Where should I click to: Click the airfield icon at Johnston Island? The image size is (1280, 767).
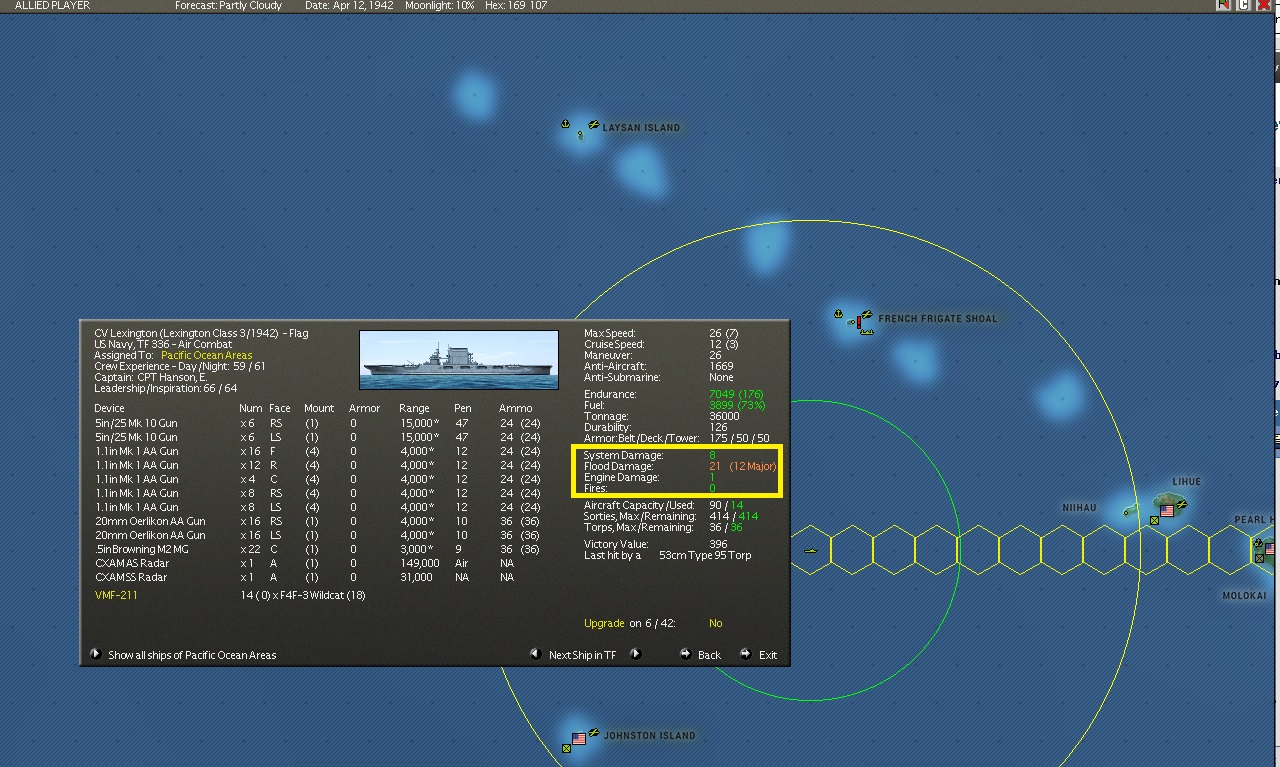tap(593, 733)
